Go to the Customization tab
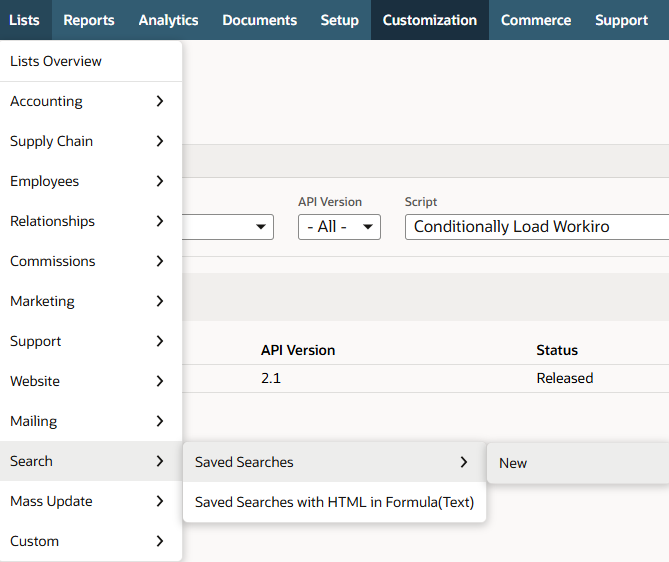The height and width of the screenshot is (562, 669). click(x=429, y=20)
